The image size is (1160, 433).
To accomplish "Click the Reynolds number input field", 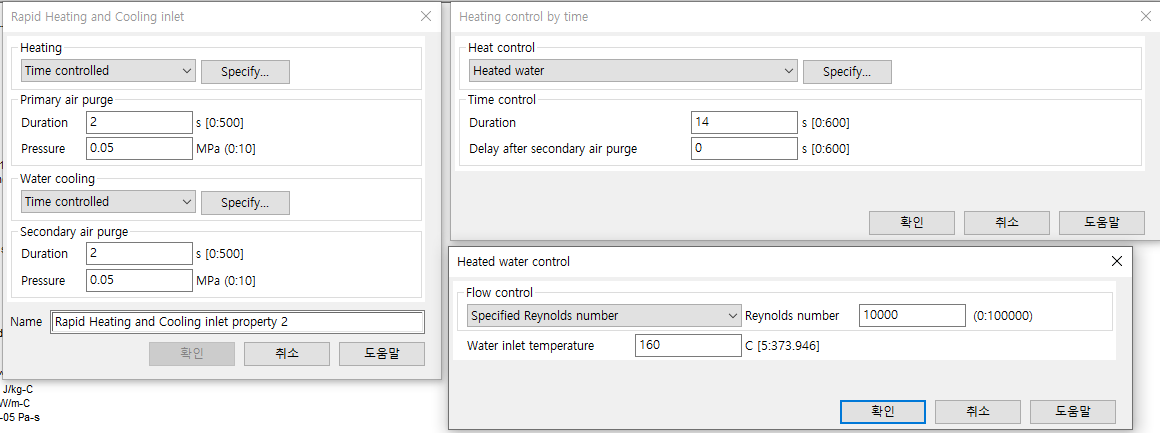I will point(911,315).
